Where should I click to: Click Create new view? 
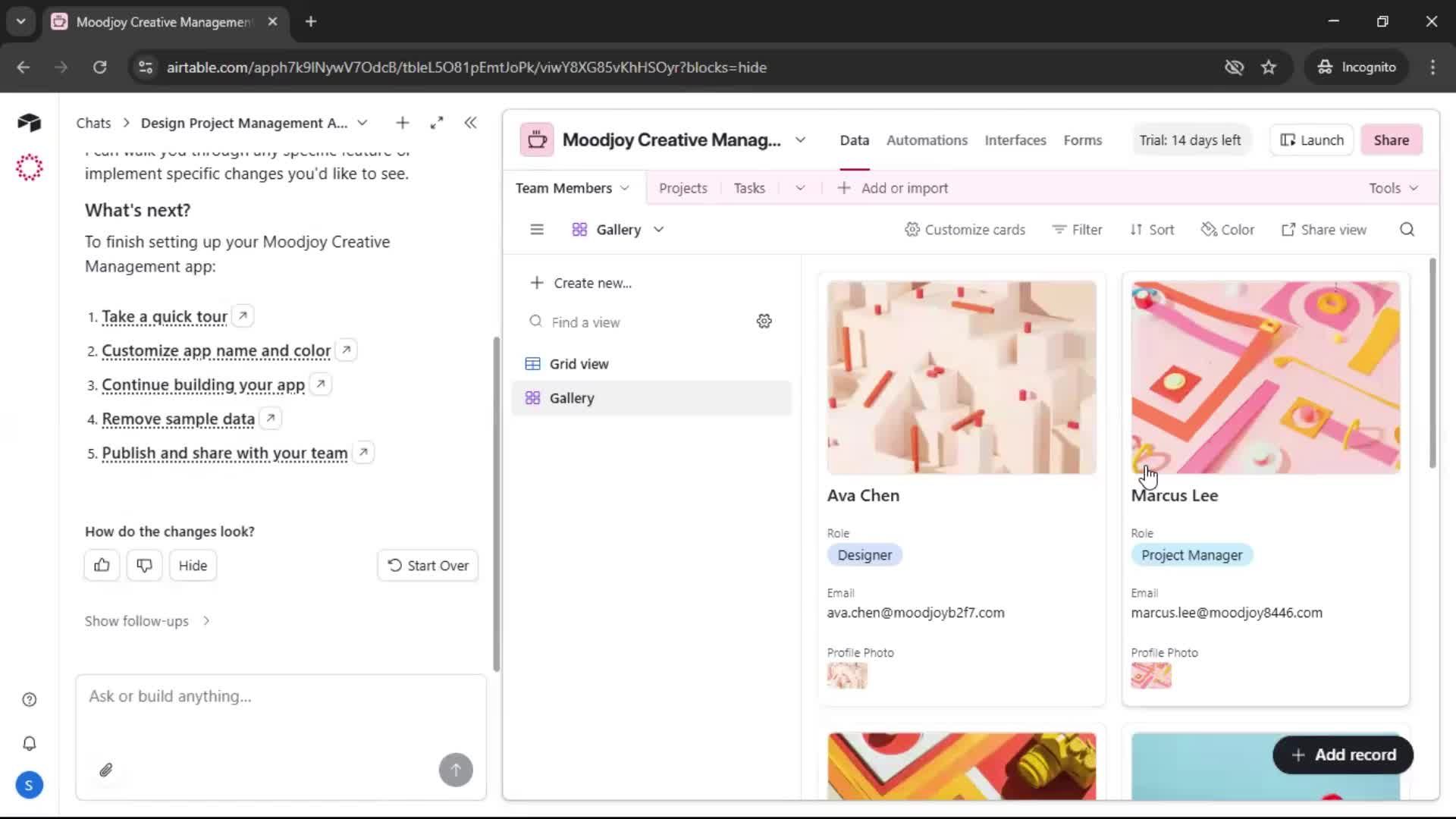581,283
